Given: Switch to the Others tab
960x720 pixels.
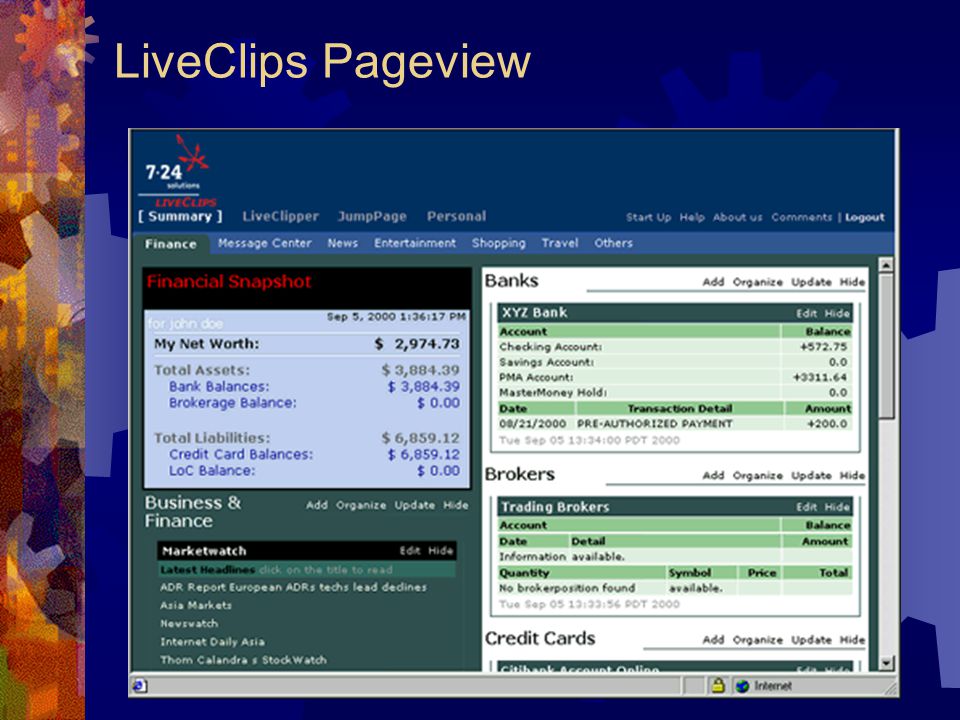Looking at the screenshot, I should pyautogui.click(x=613, y=243).
